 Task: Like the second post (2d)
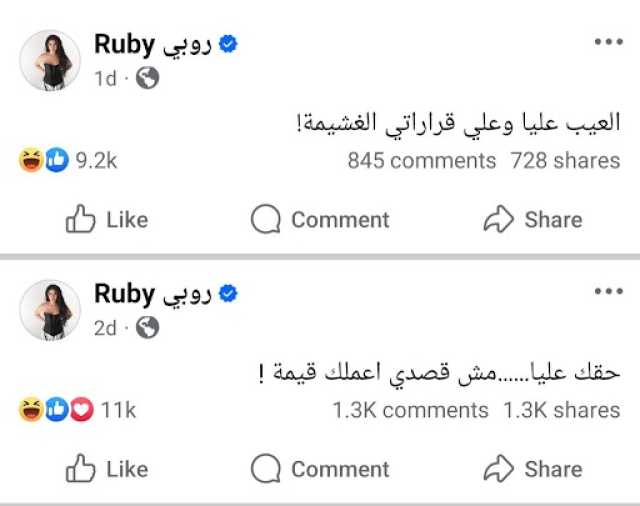coord(106,469)
